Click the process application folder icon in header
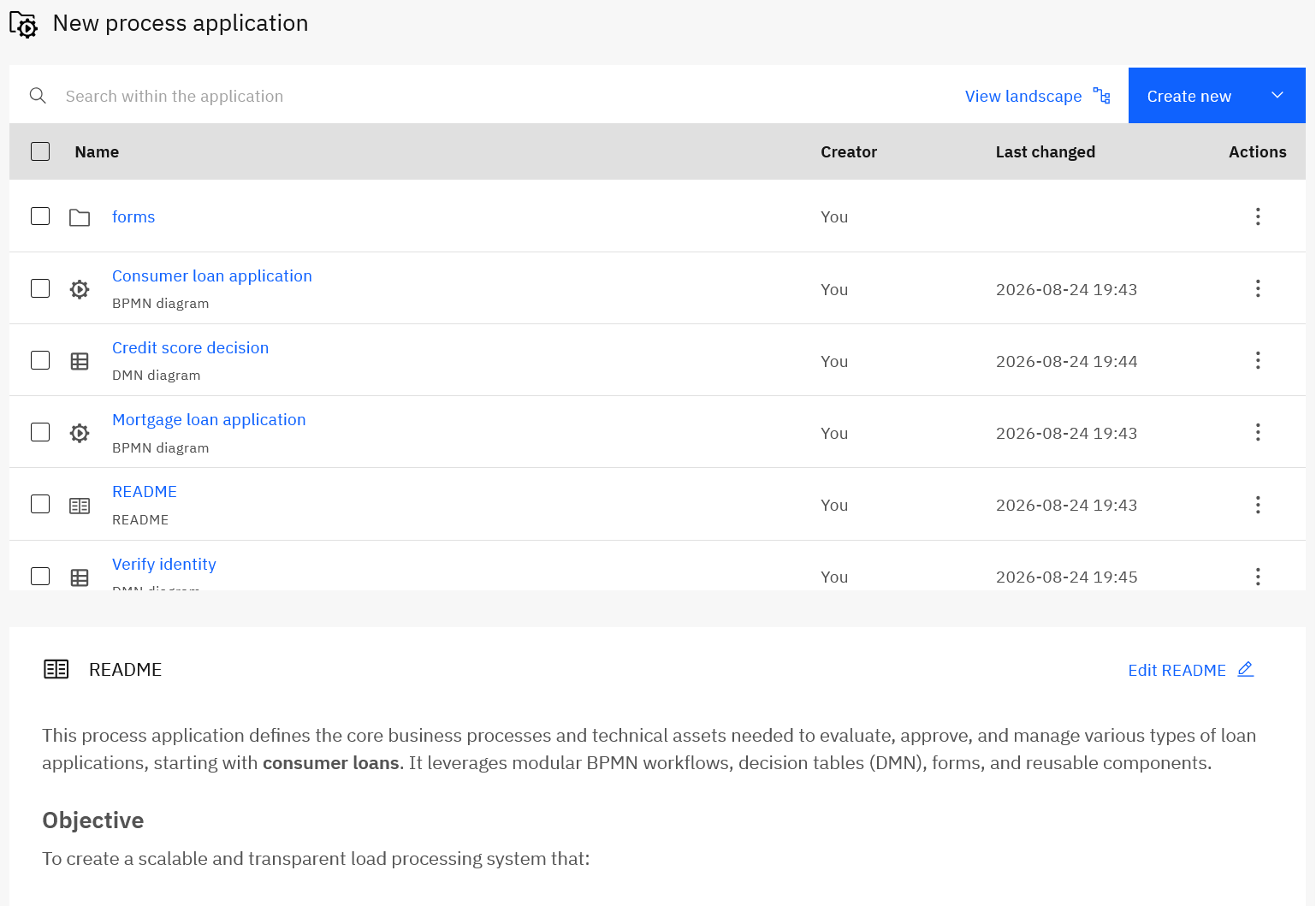This screenshot has height=906, width=1316. click(23, 25)
